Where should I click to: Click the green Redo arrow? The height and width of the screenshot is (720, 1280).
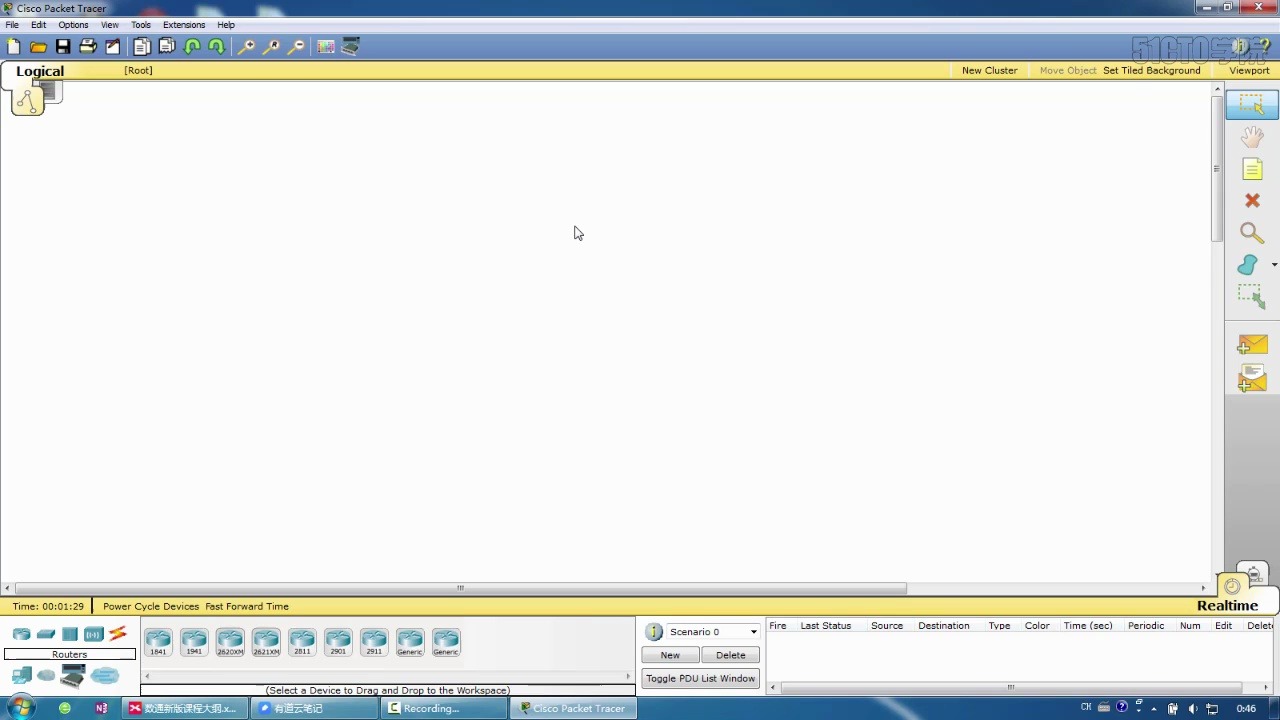tap(216, 47)
